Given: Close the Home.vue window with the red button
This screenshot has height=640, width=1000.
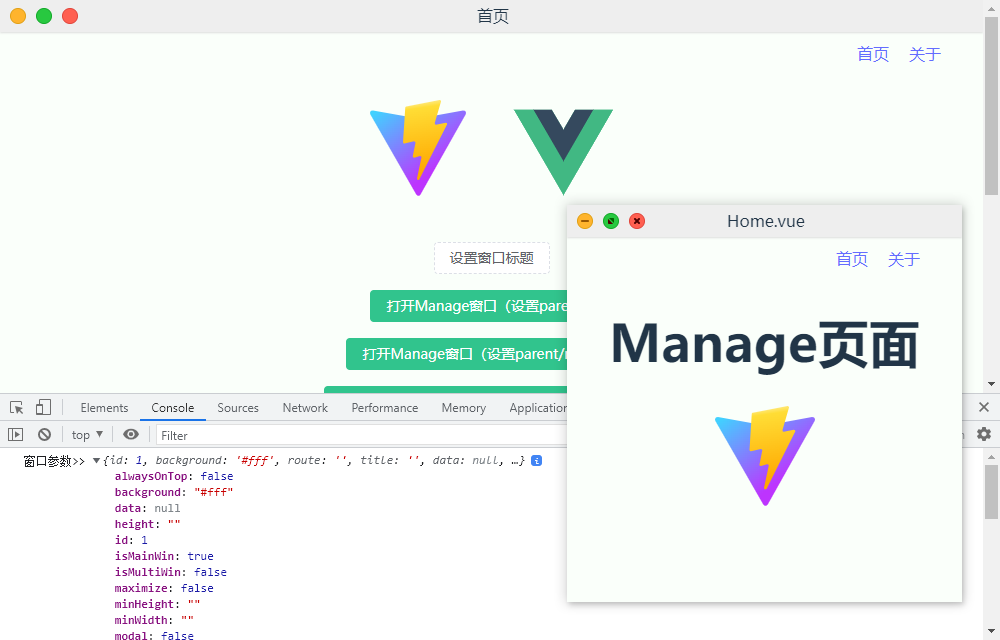Looking at the screenshot, I should coord(637,221).
